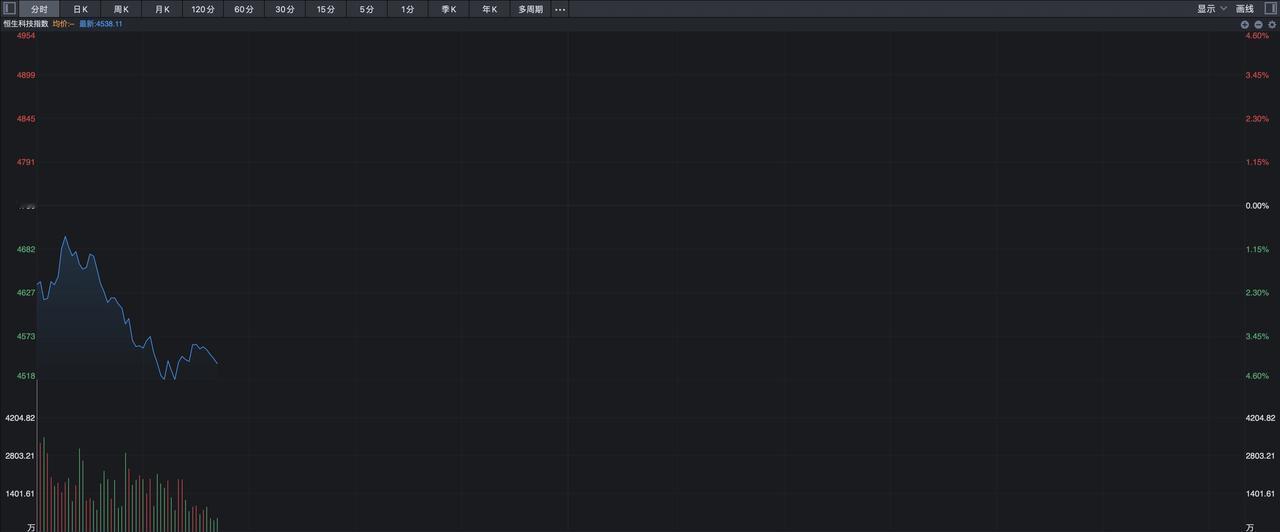Toggle the right sidebar panel icon
The width and height of the screenshot is (1280, 532).
[1271, 9]
